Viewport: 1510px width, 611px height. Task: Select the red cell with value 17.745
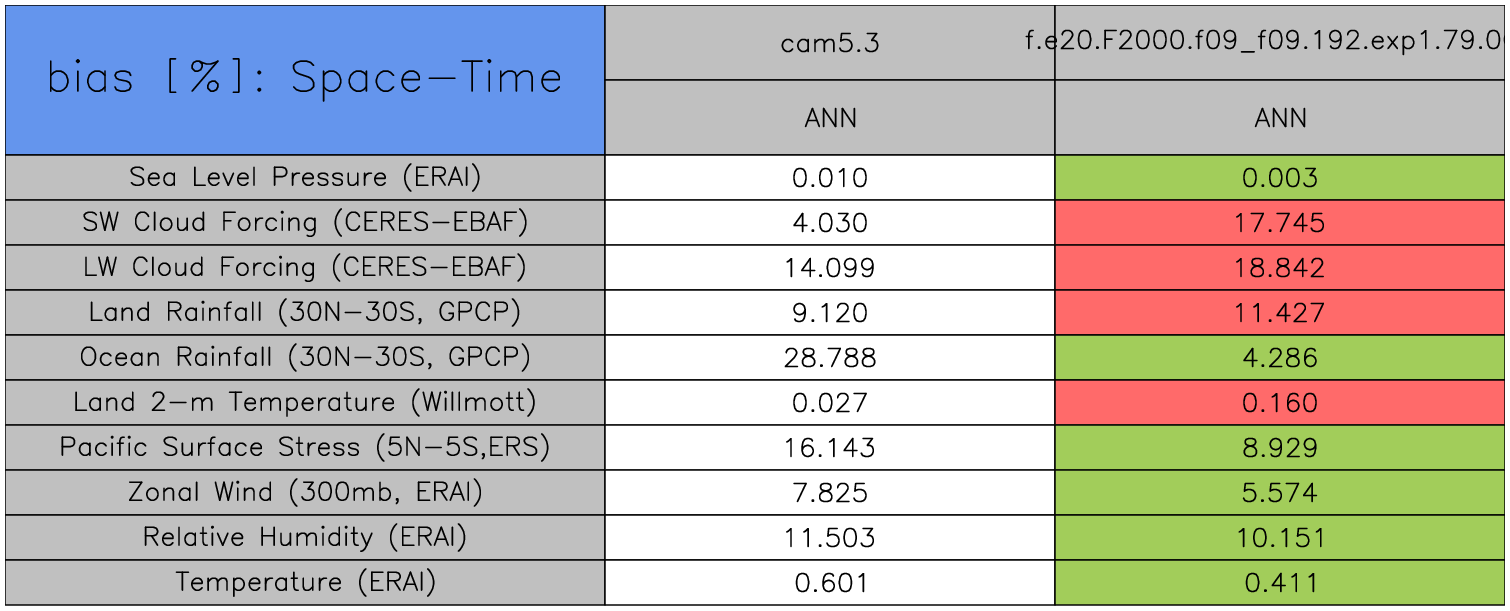pyautogui.click(x=1281, y=223)
